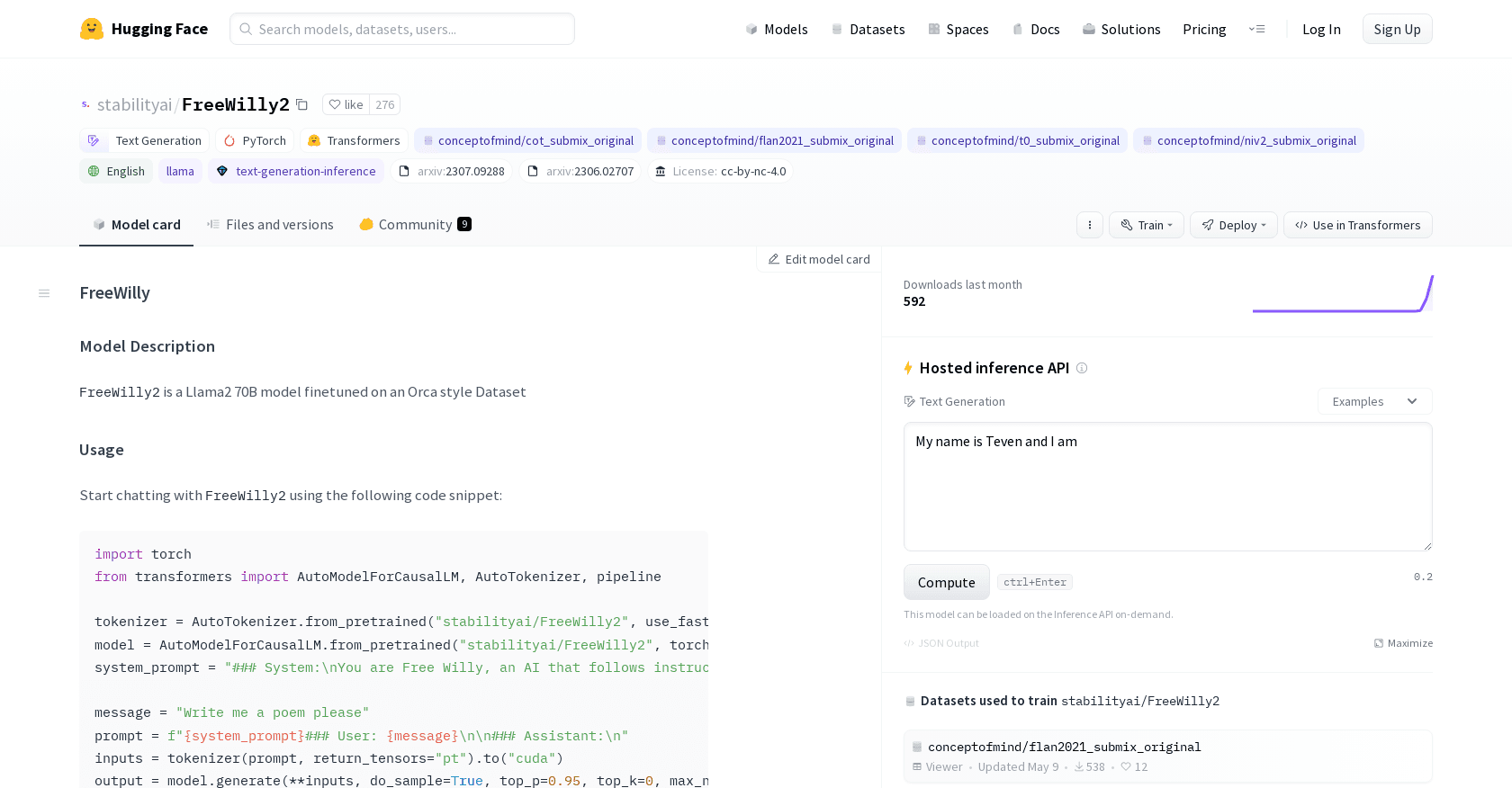Switch to the Model card tab
The height and width of the screenshot is (788, 1512).
click(x=137, y=225)
